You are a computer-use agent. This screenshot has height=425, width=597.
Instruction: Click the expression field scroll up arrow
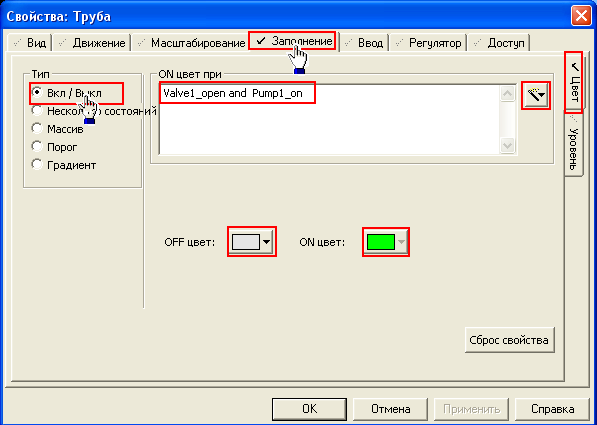pos(508,94)
